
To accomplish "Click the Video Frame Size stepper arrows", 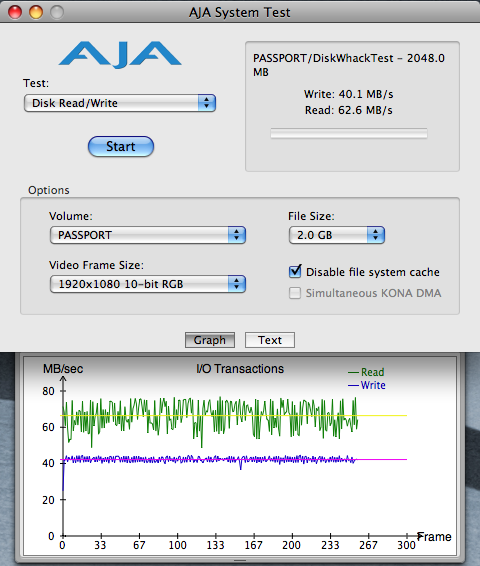I will pyautogui.click(x=237, y=284).
